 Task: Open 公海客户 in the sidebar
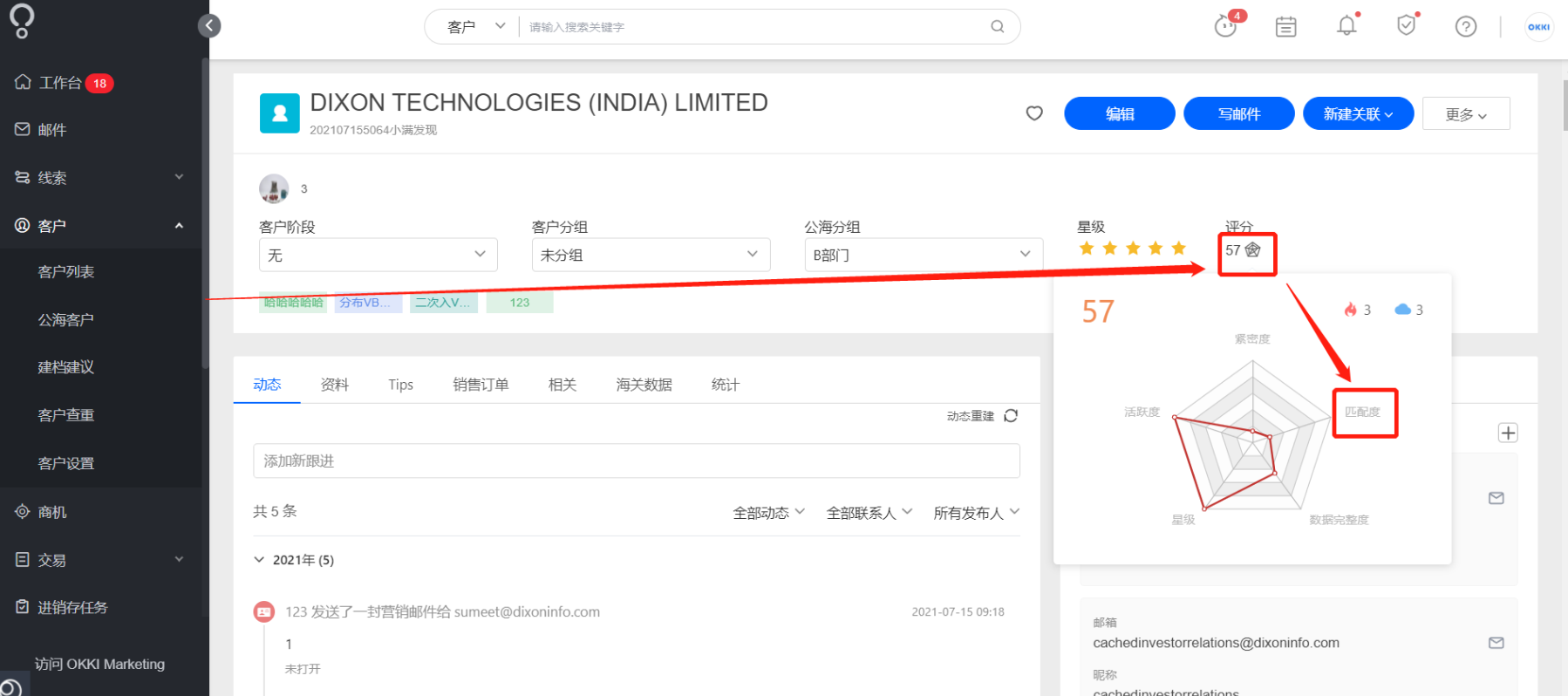[x=66, y=320]
